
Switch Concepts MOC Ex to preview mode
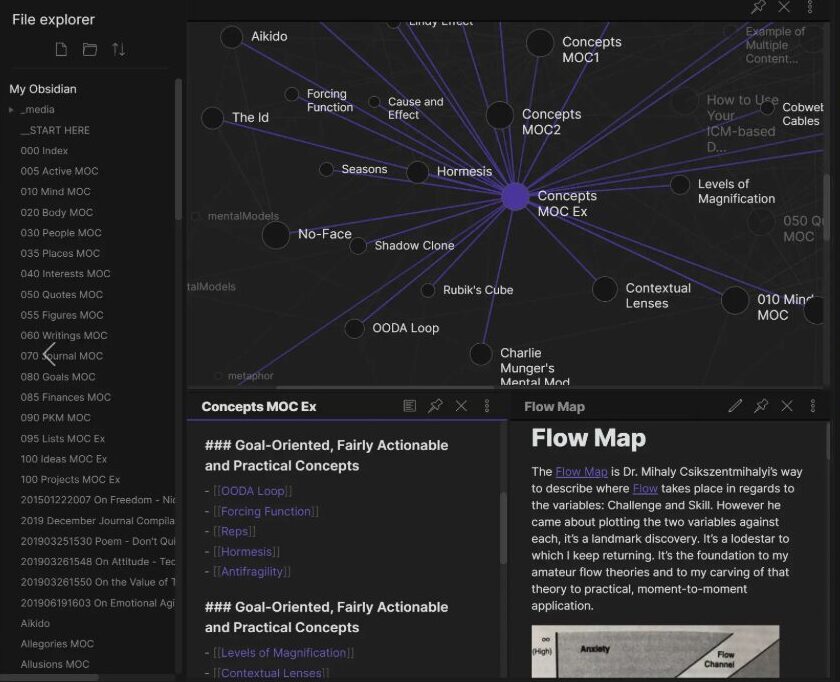(409, 406)
